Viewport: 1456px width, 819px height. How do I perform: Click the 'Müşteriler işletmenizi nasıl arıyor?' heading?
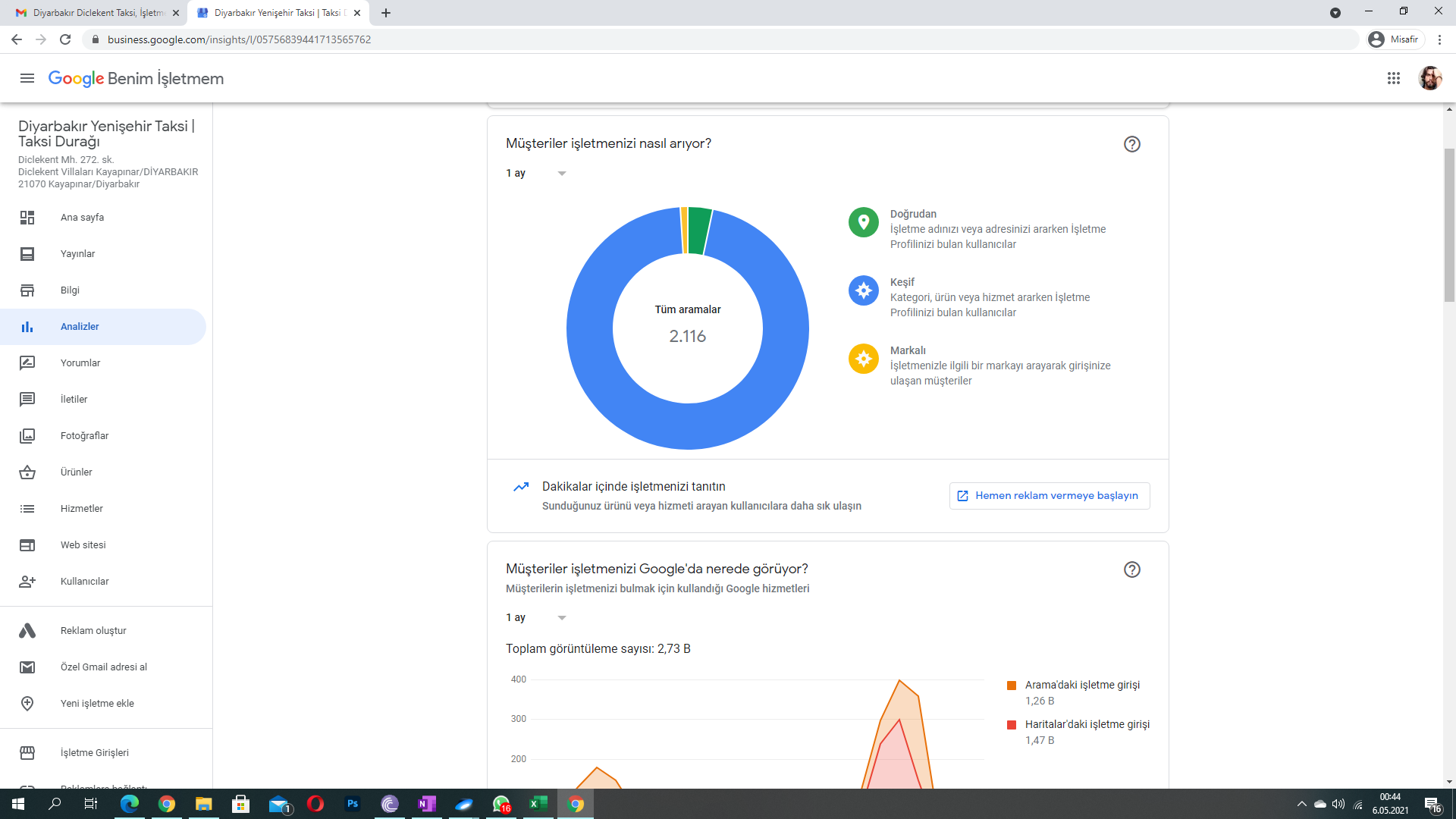(608, 144)
